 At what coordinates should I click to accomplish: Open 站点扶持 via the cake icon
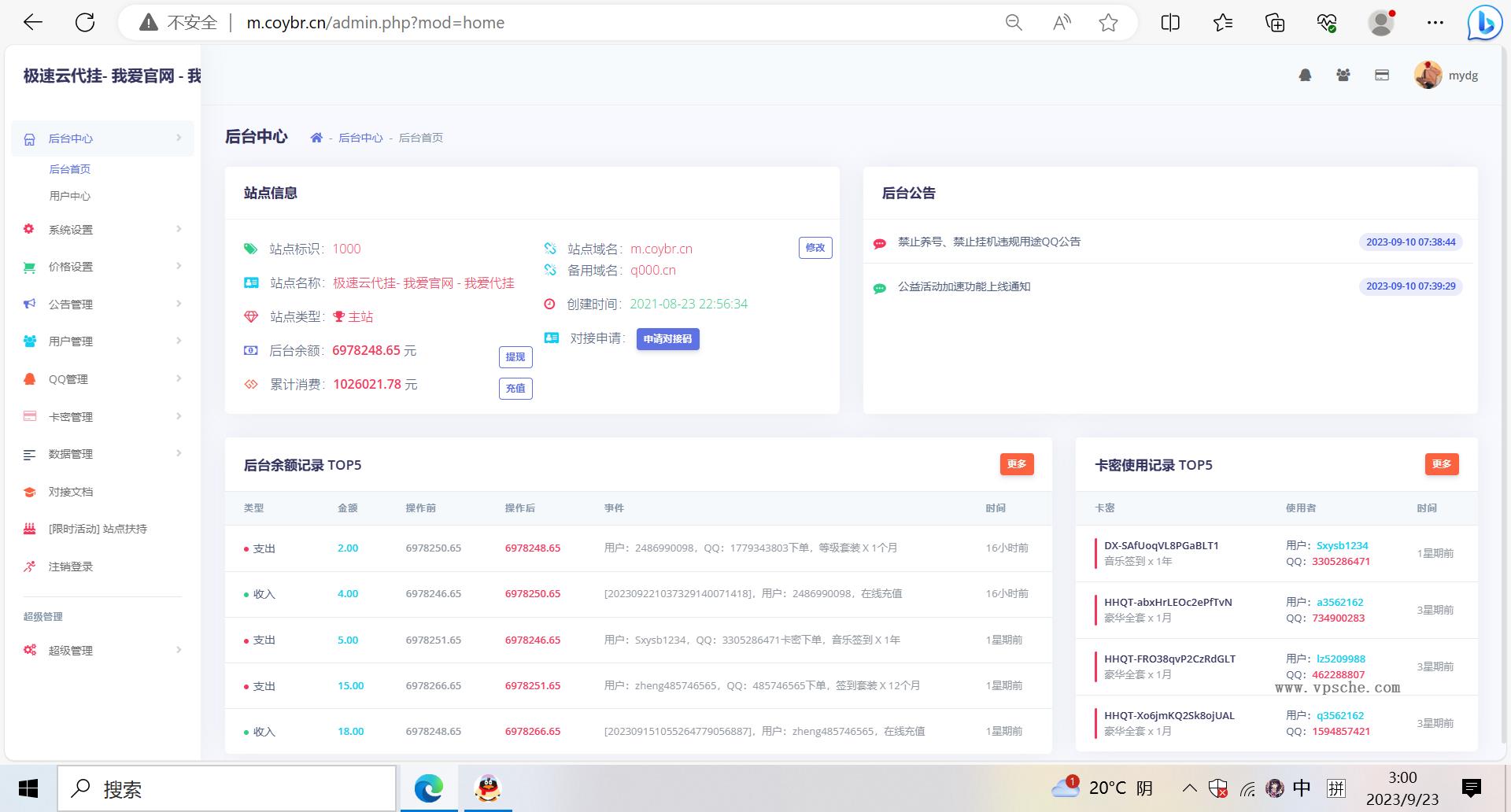point(28,528)
